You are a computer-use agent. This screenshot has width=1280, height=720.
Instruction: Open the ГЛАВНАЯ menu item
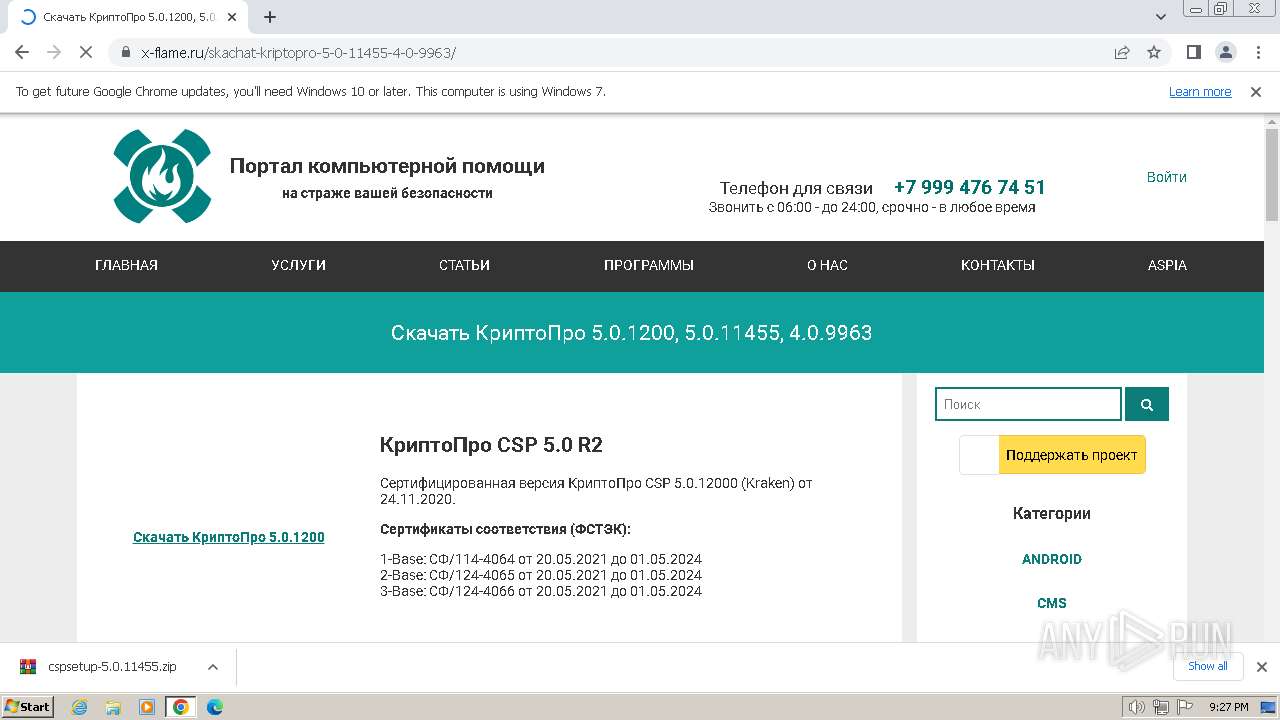pos(126,265)
